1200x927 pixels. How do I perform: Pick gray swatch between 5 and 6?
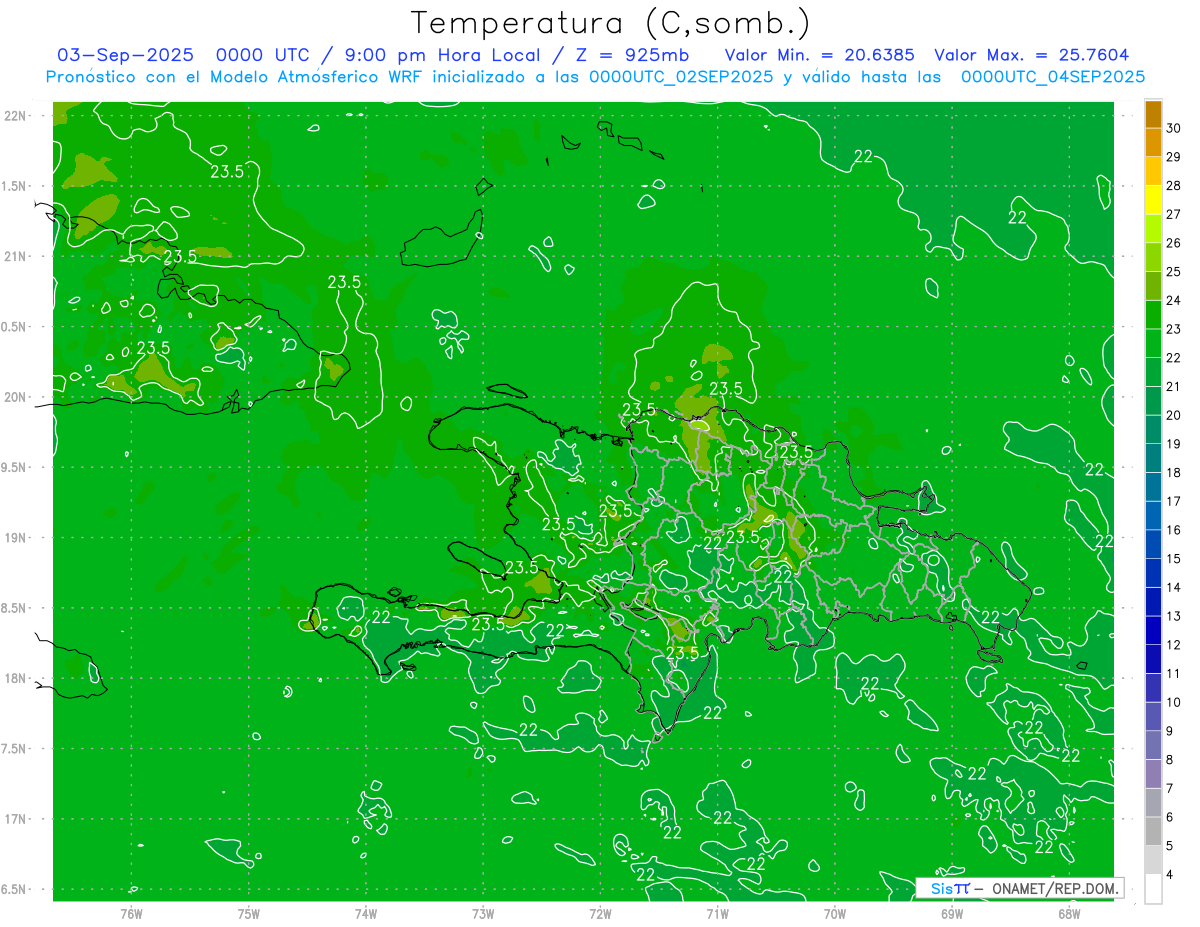click(1153, 831)
